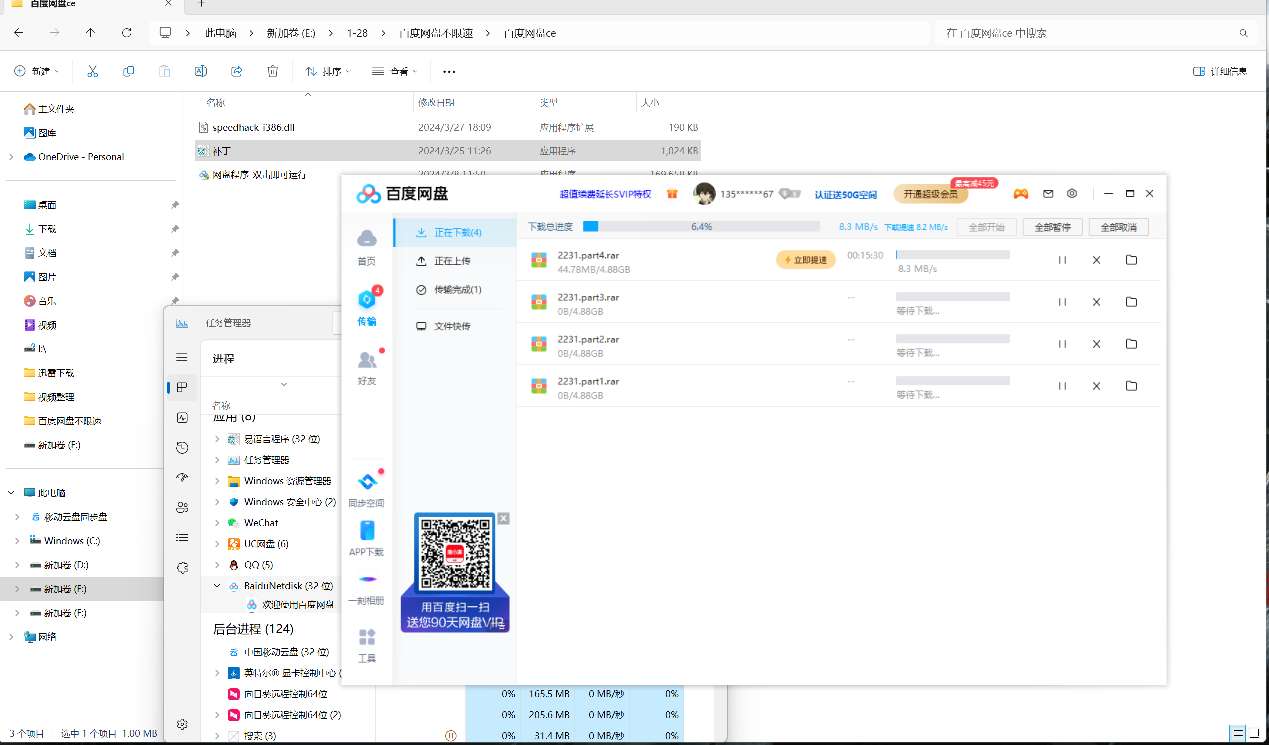The height and width of the screenshot is (745, 1269).
Task: Open the mail icon in Baidu Netdisk
Action: (1048, 193)
